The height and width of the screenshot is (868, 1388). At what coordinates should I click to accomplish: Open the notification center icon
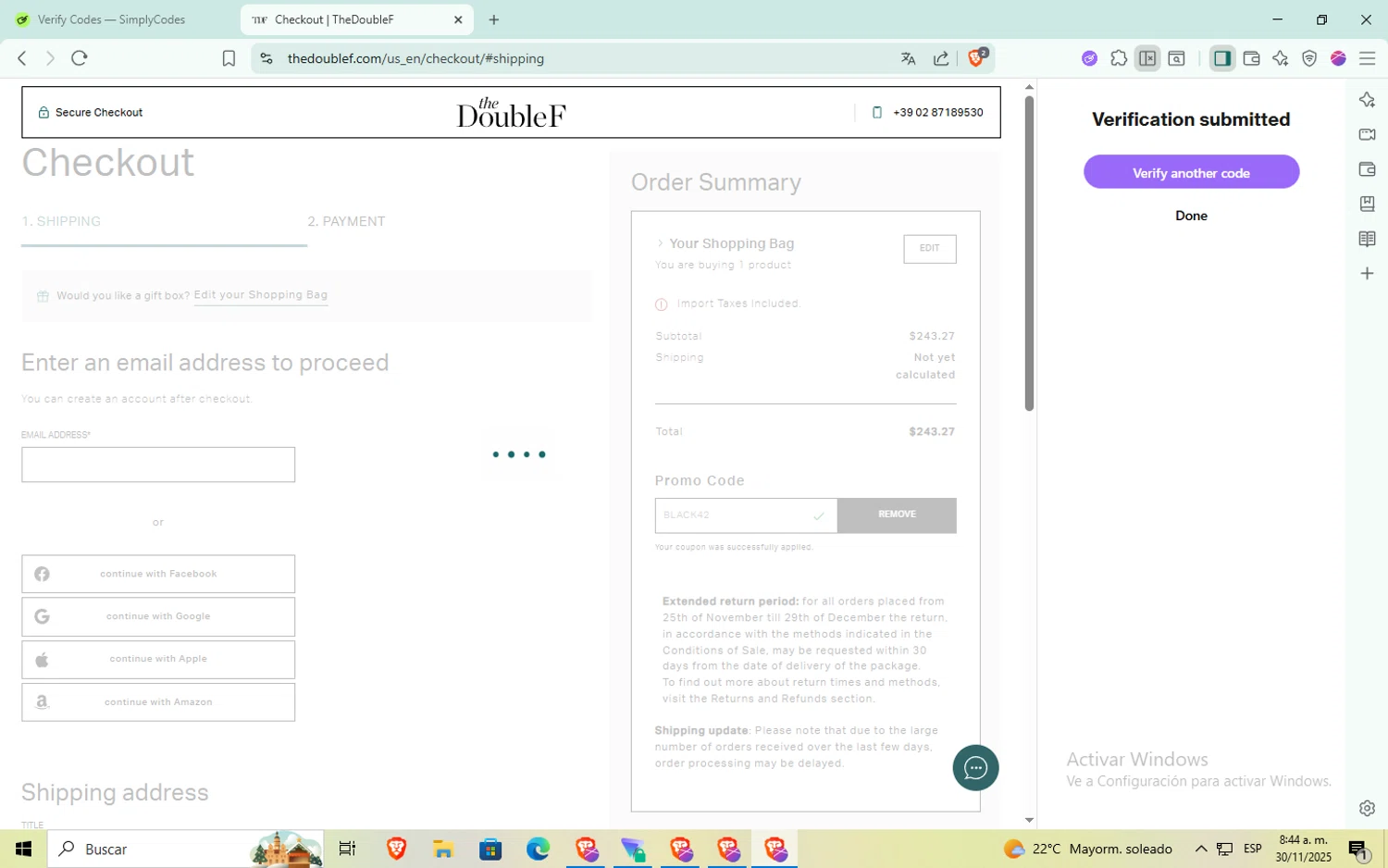[1358, 849]
